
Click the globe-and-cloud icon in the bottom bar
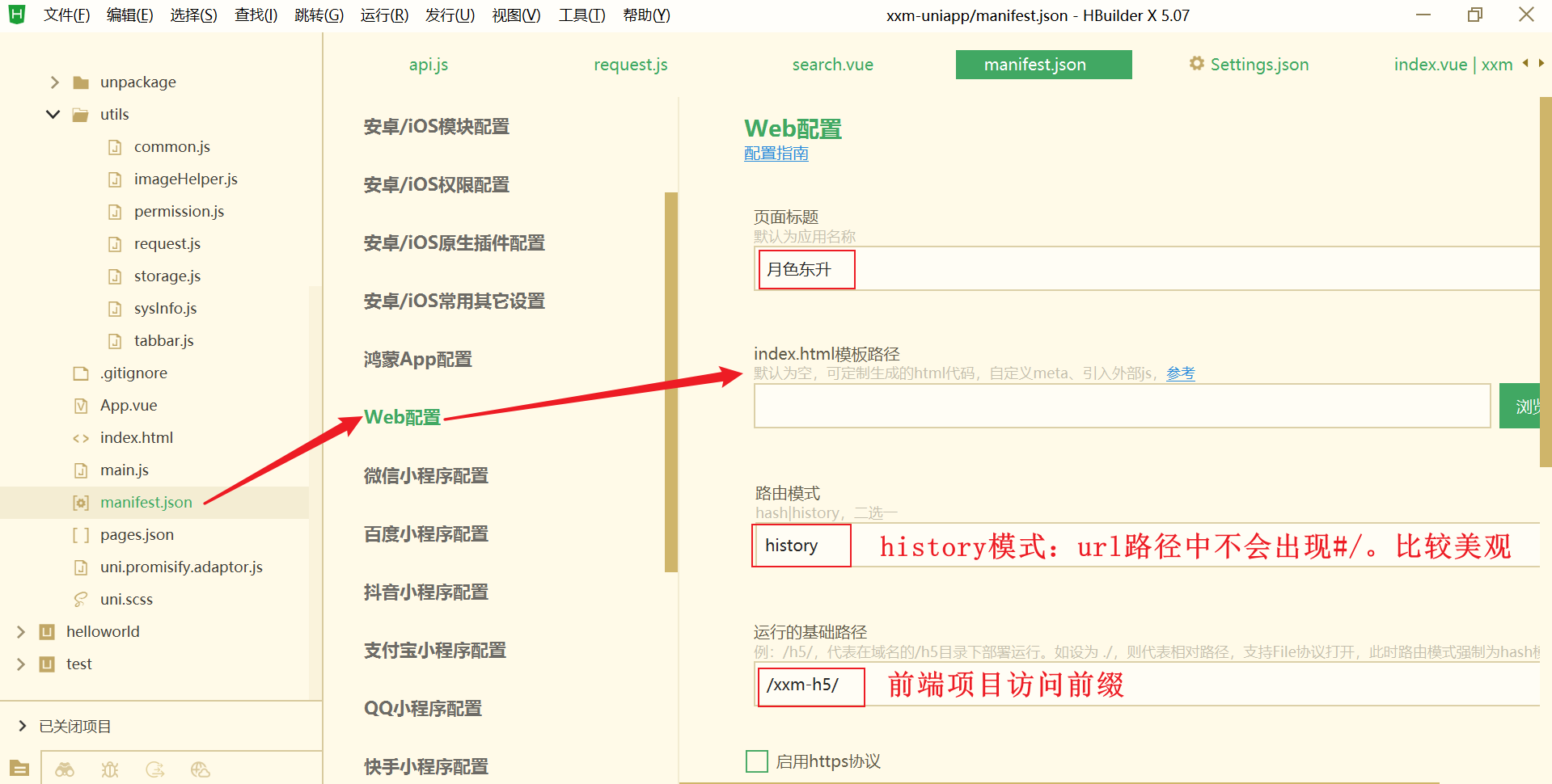coord(201,769)
